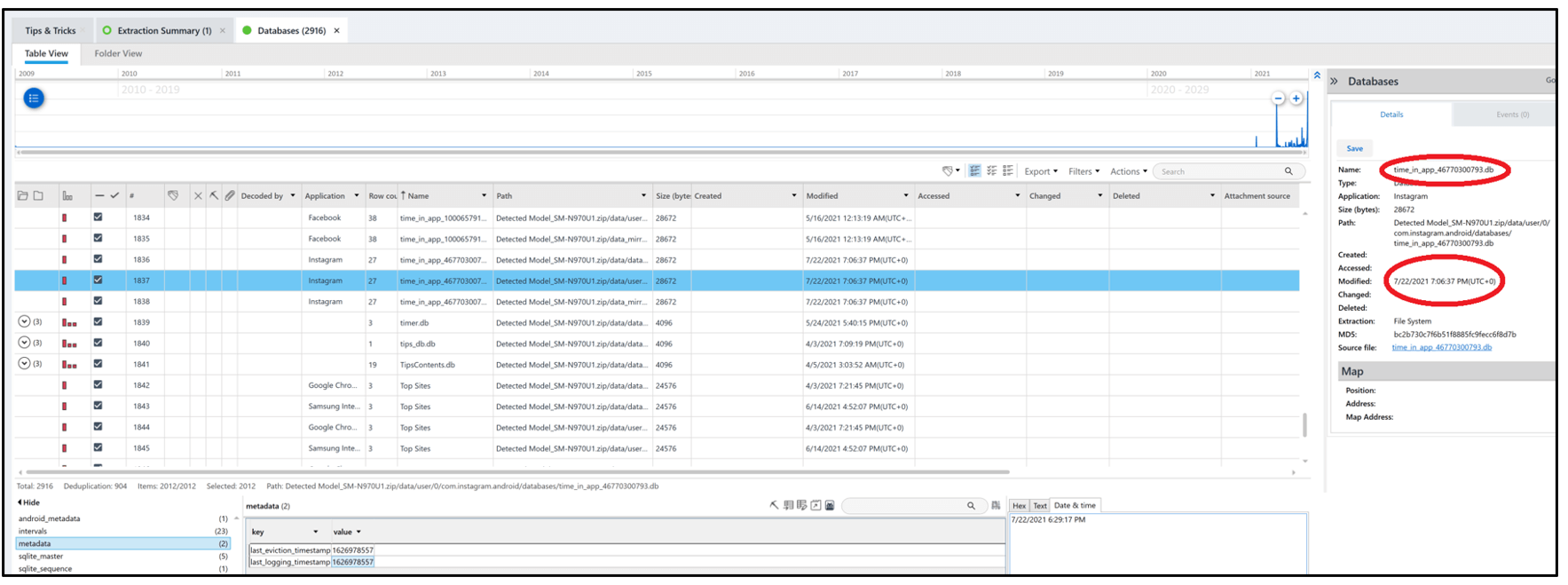
Task: Toggle checkbox for row 1842 Google Chrome
Action: click(x=98, y=385)
